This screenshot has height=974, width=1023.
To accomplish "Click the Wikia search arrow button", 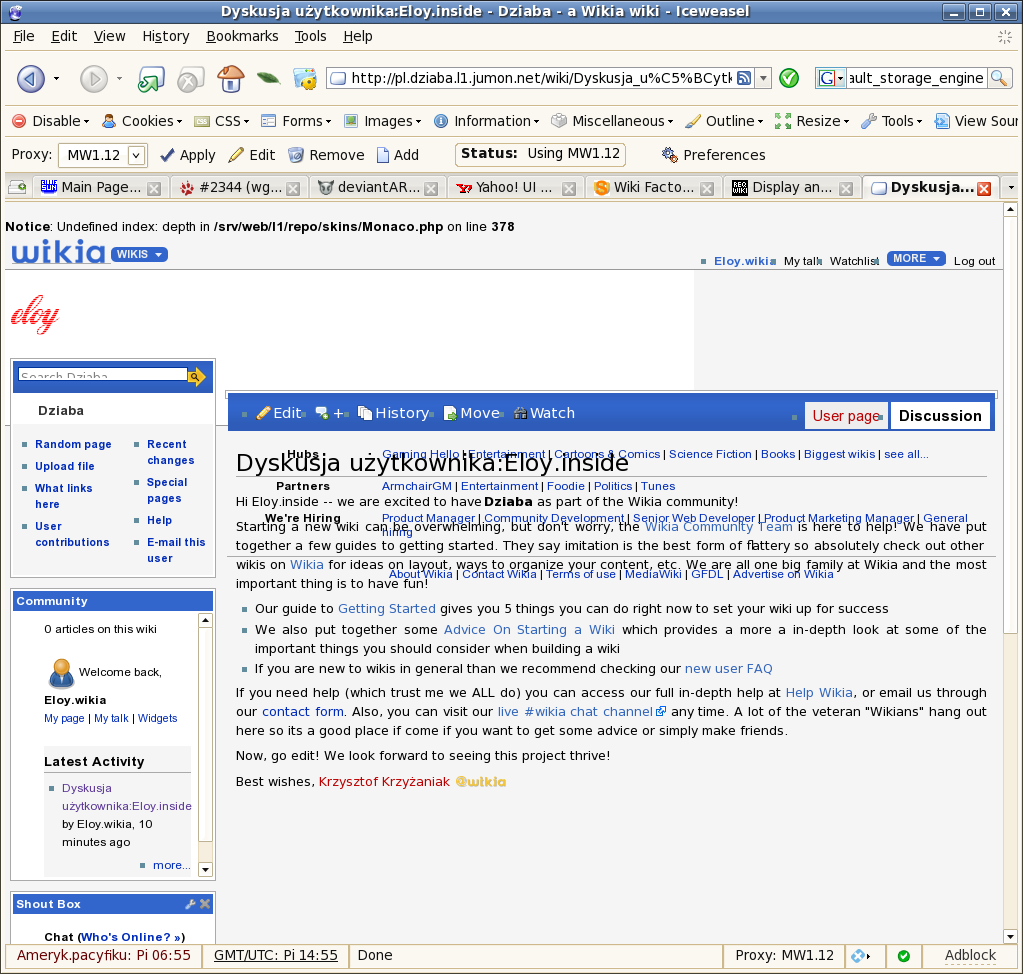I will (196, 376).
